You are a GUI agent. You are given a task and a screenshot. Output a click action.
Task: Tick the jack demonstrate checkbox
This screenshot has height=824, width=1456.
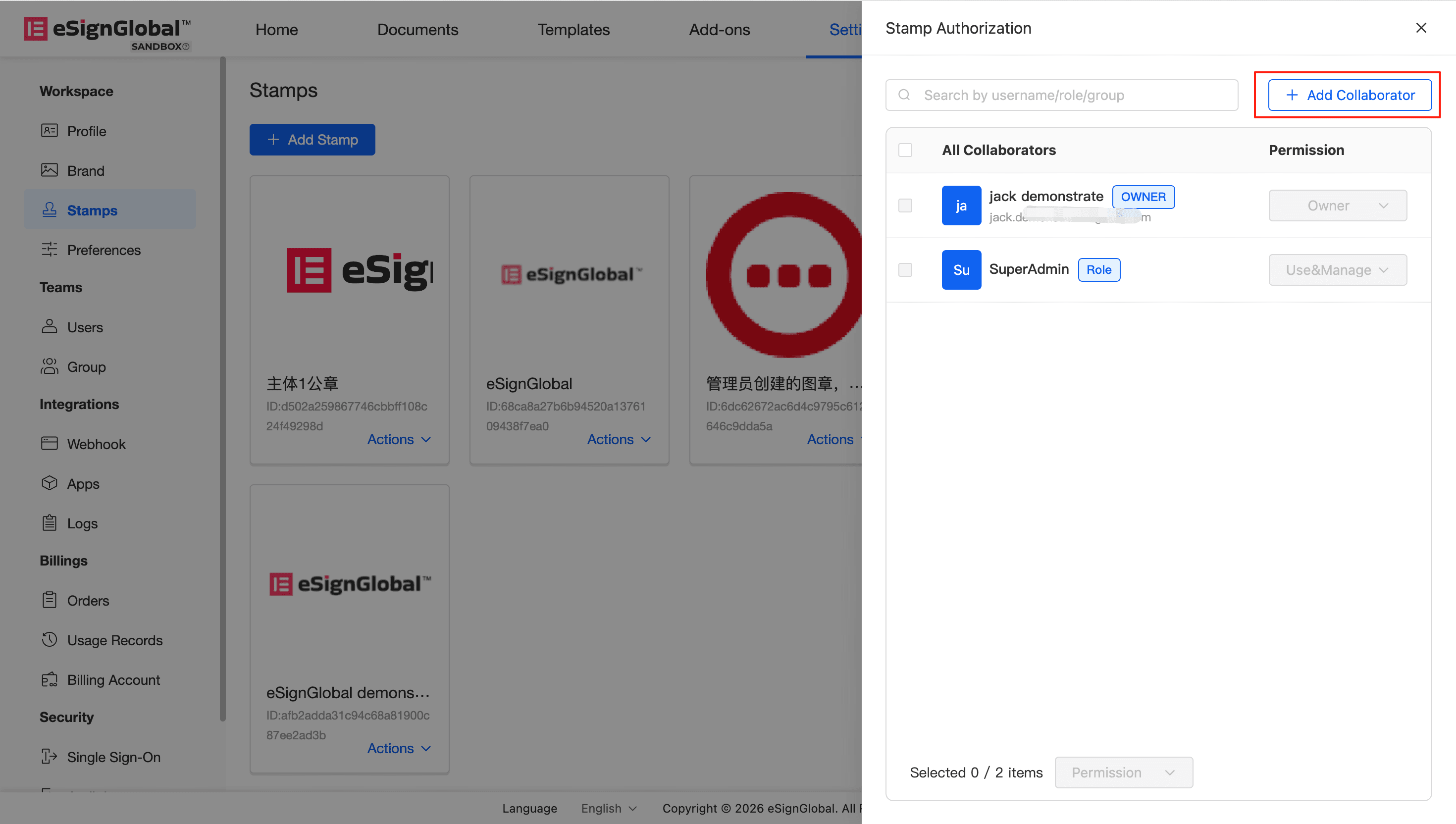tap(905, 206)
